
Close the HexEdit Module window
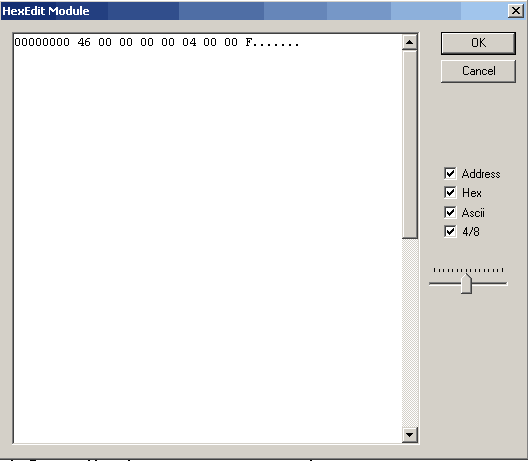[516, 11]
